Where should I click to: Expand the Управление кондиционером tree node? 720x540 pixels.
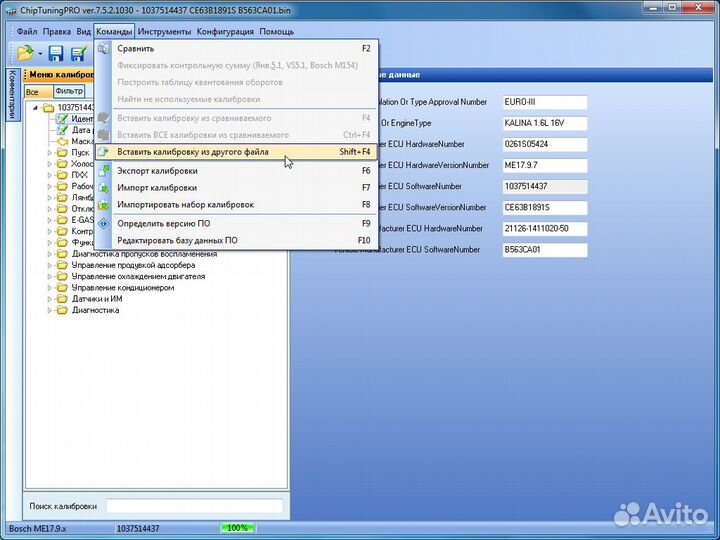[x=49, y=288]
